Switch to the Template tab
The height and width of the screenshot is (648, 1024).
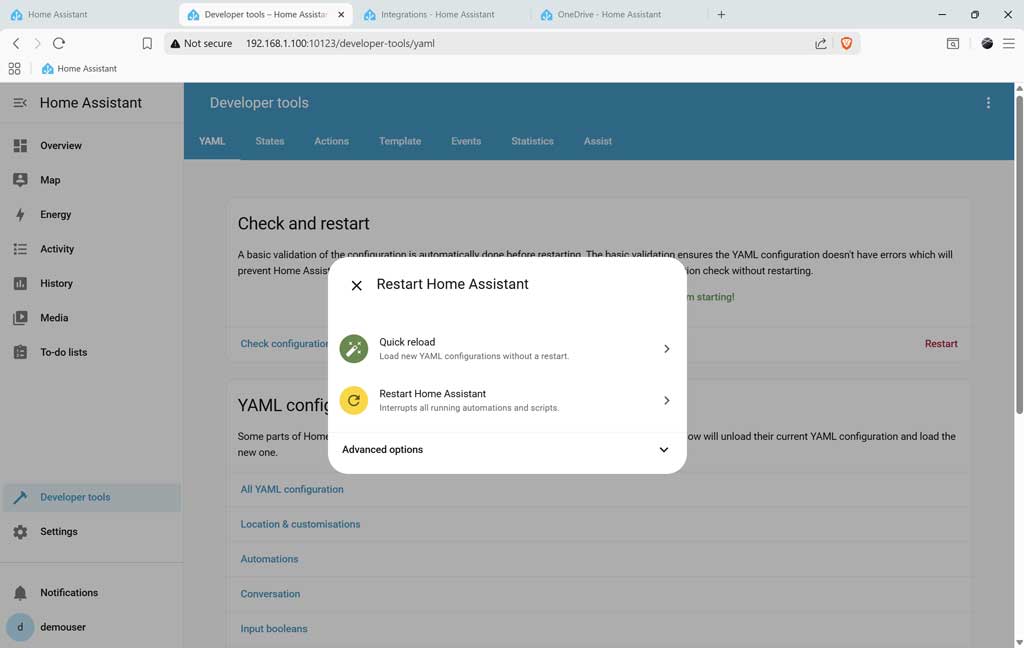coord(400,141)
